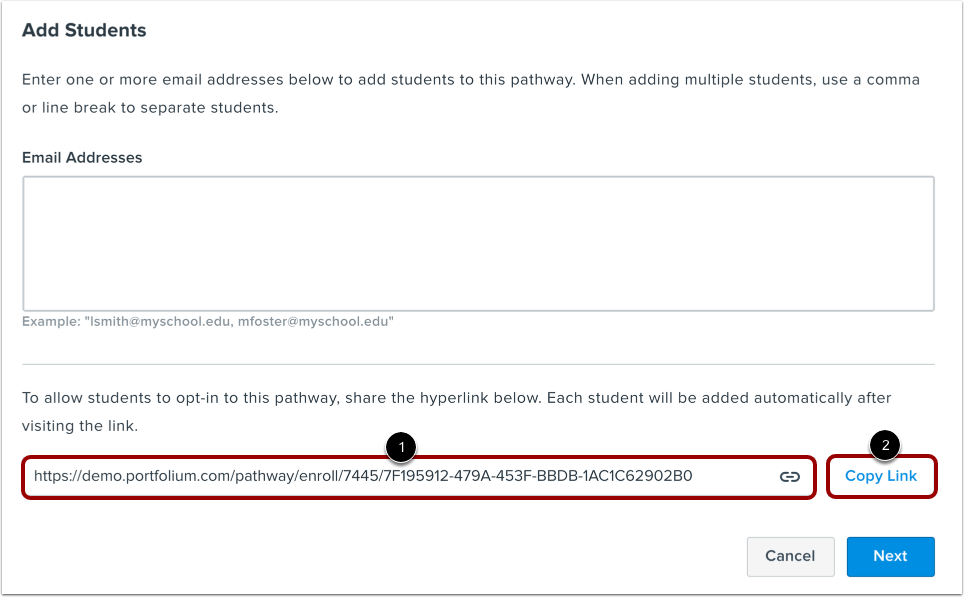
Task: Click the mfoster@myschool.edu example address
Action: (x=316, y=322)
